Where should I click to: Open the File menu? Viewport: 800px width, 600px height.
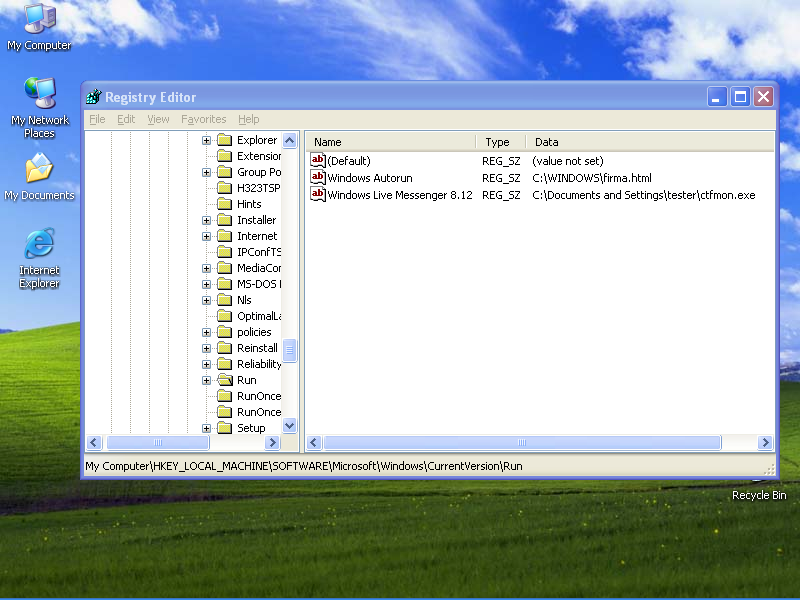click(97, 119)
